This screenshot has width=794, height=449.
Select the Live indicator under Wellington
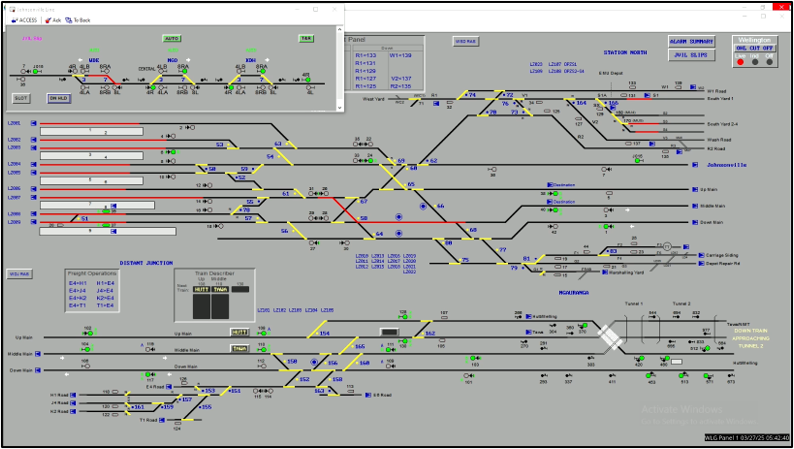(x=740, y=62)
